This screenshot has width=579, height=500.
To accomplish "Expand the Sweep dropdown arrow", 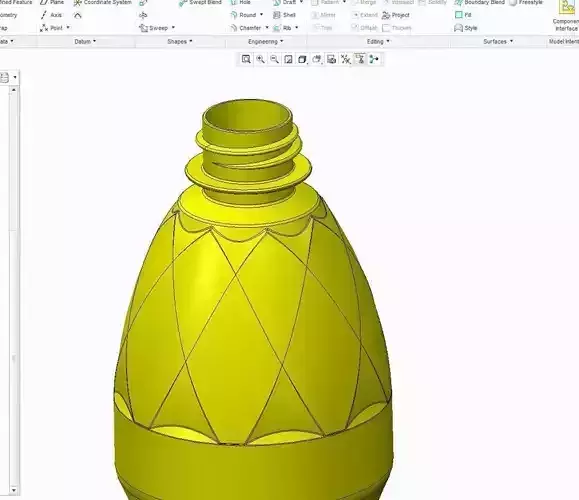I will coord(173,28).
